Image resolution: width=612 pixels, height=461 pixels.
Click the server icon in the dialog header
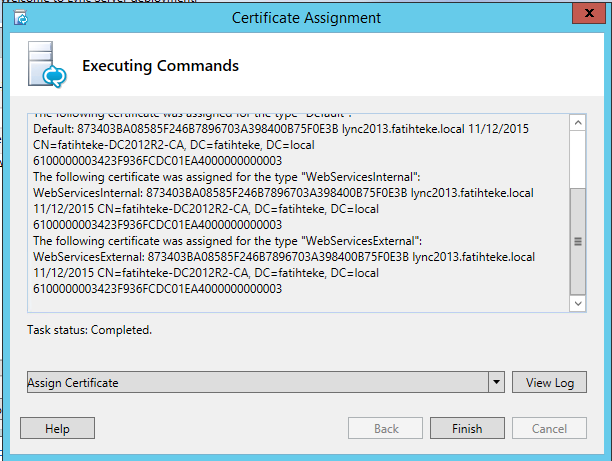click(x=40, y=66)
